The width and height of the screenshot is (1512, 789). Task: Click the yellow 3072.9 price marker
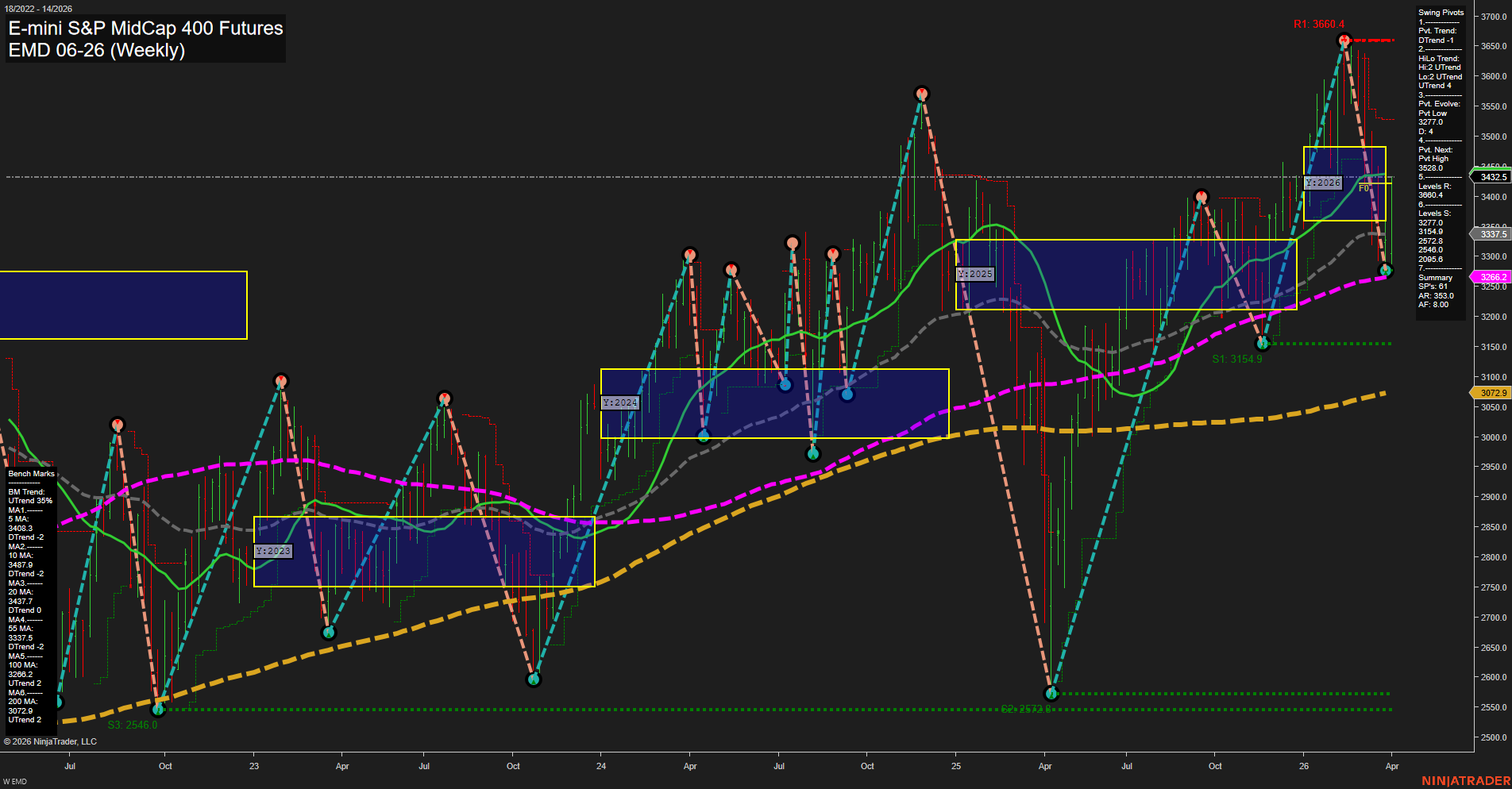[1492, 393]
